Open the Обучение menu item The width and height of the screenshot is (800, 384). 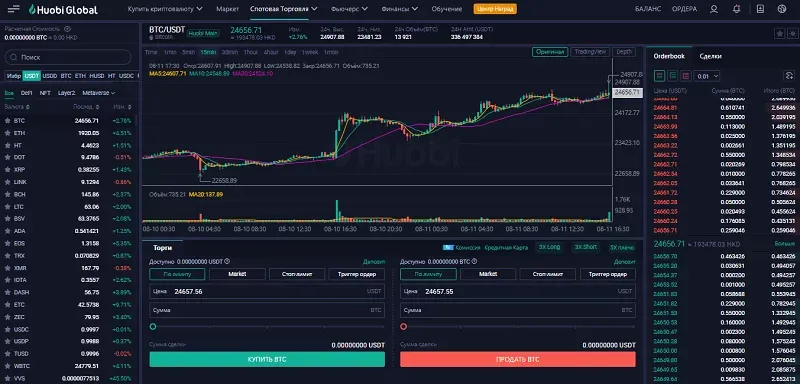(x=446, y=9)
